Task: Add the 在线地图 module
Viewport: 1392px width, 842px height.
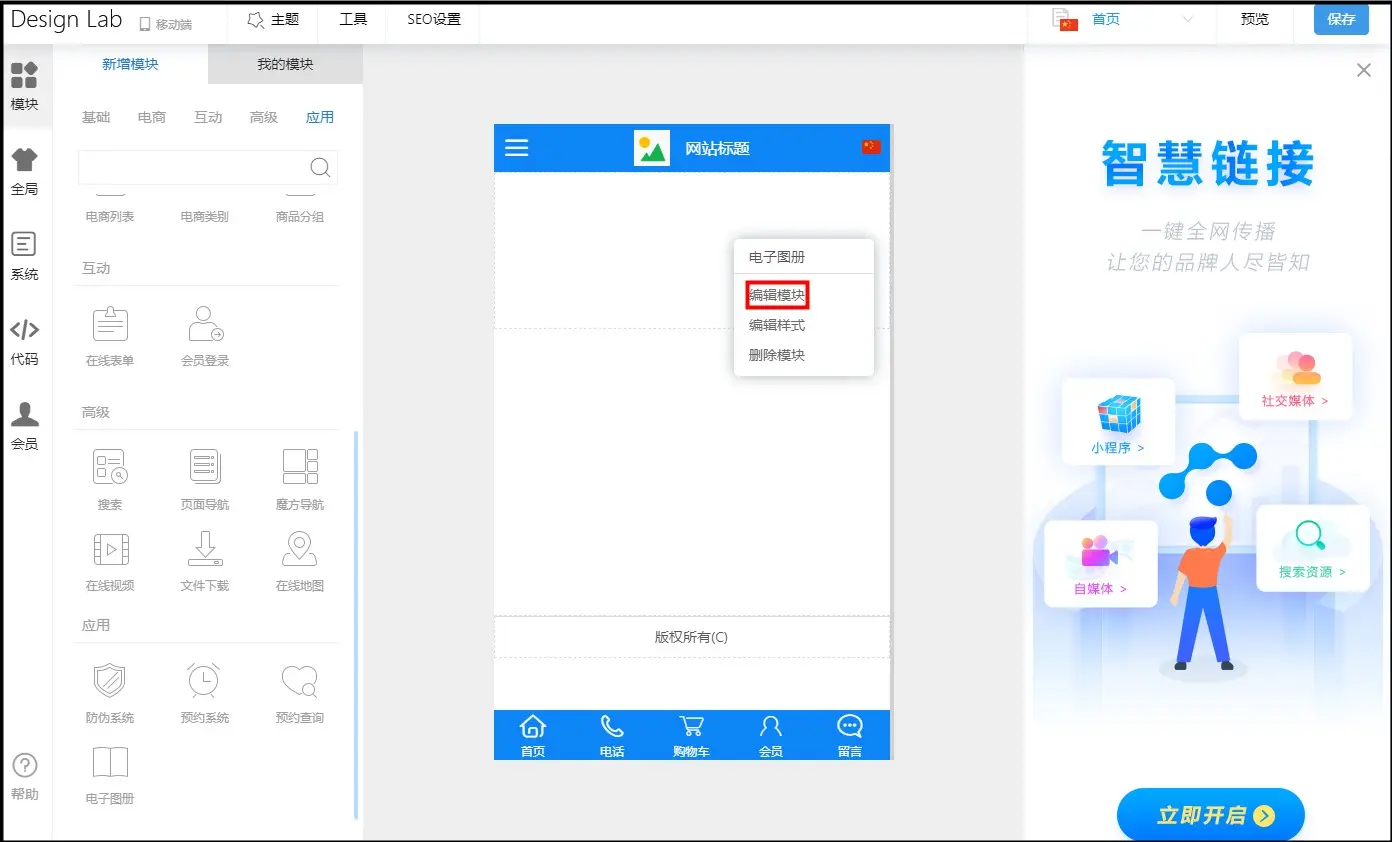Action: point(300,550)
